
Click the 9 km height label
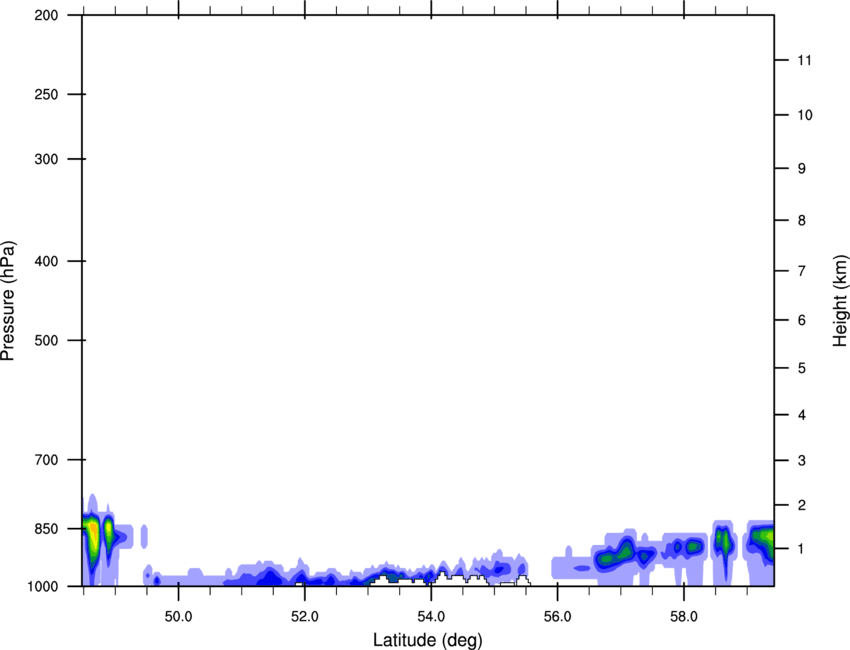(x=802, y=169)
